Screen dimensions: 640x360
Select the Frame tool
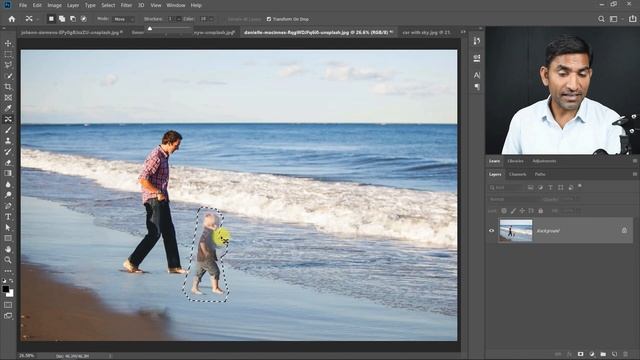point(8,98)
